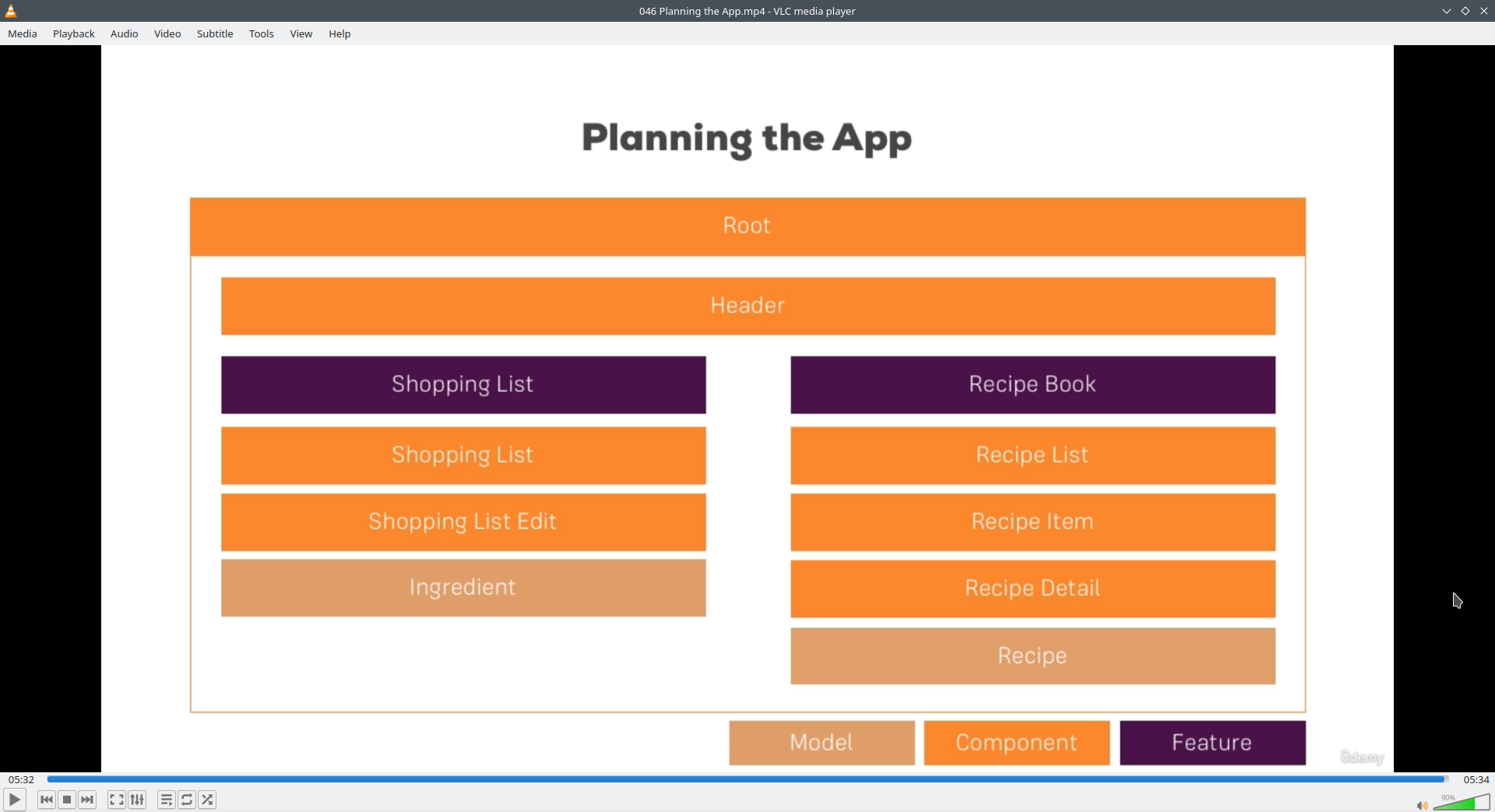Open the Help menu

click(x=339, y=33)
